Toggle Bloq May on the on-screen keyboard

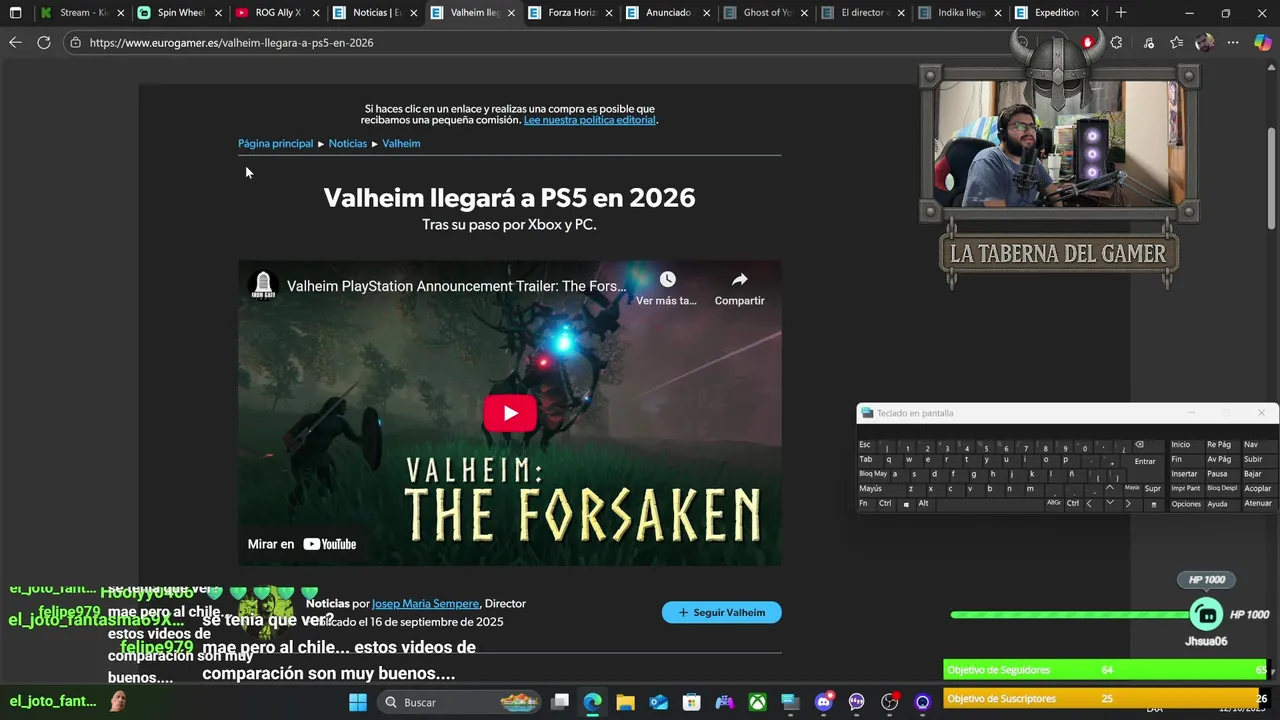click(873, 474)
